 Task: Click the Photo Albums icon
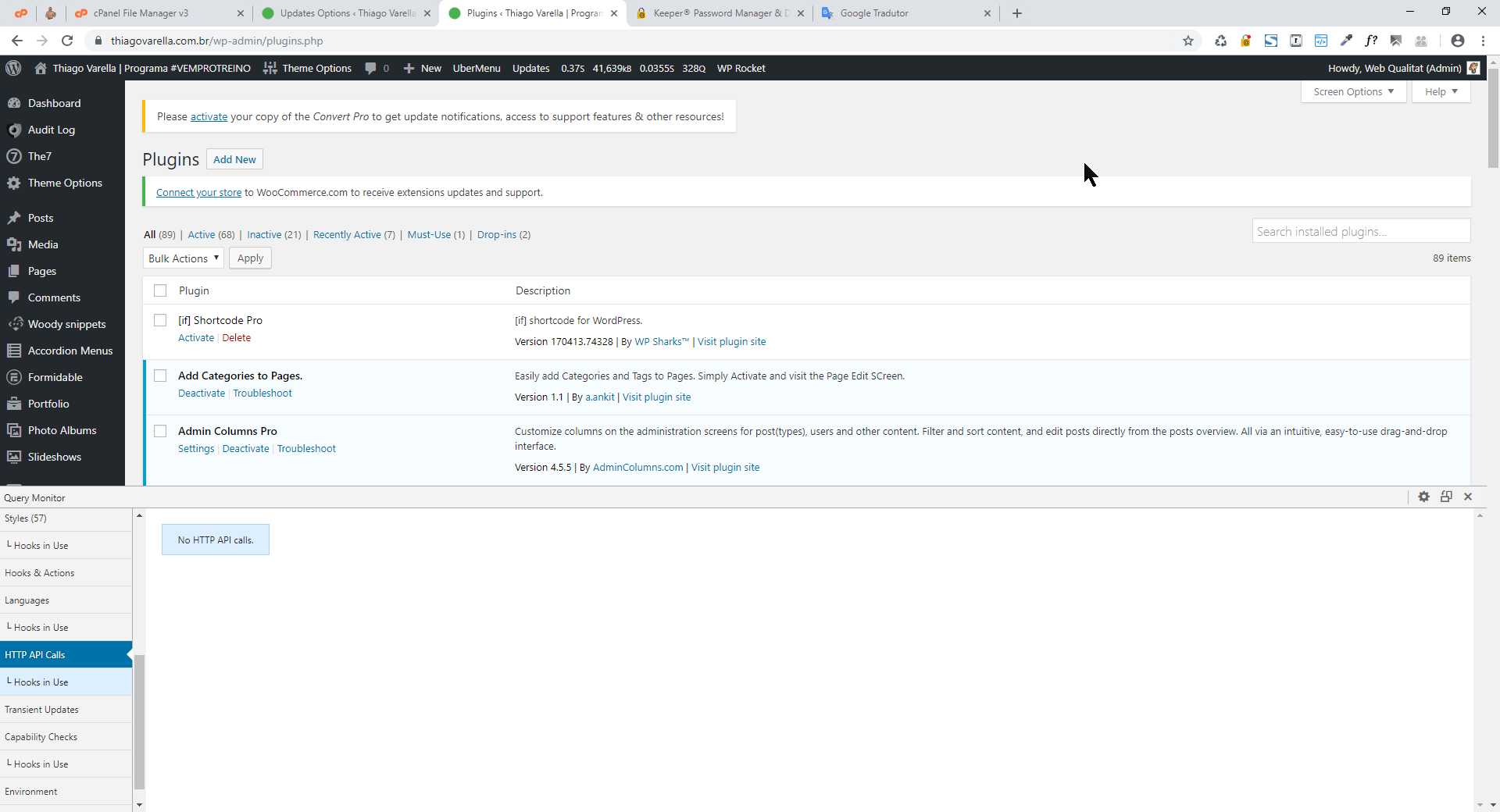[14, 430]
